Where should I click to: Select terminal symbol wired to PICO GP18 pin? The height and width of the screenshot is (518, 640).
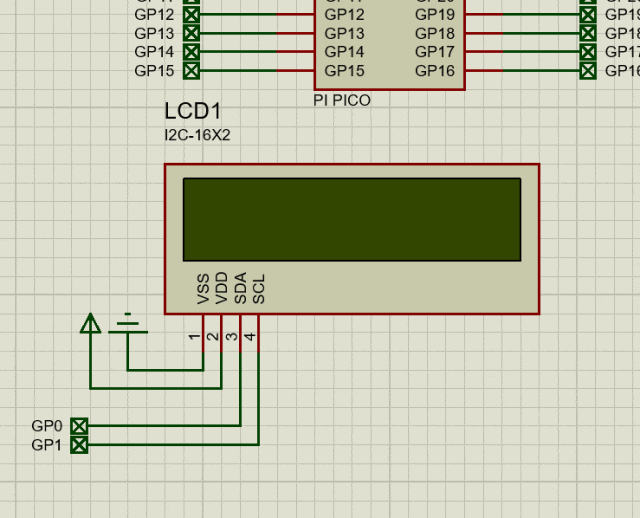[588, 33]
